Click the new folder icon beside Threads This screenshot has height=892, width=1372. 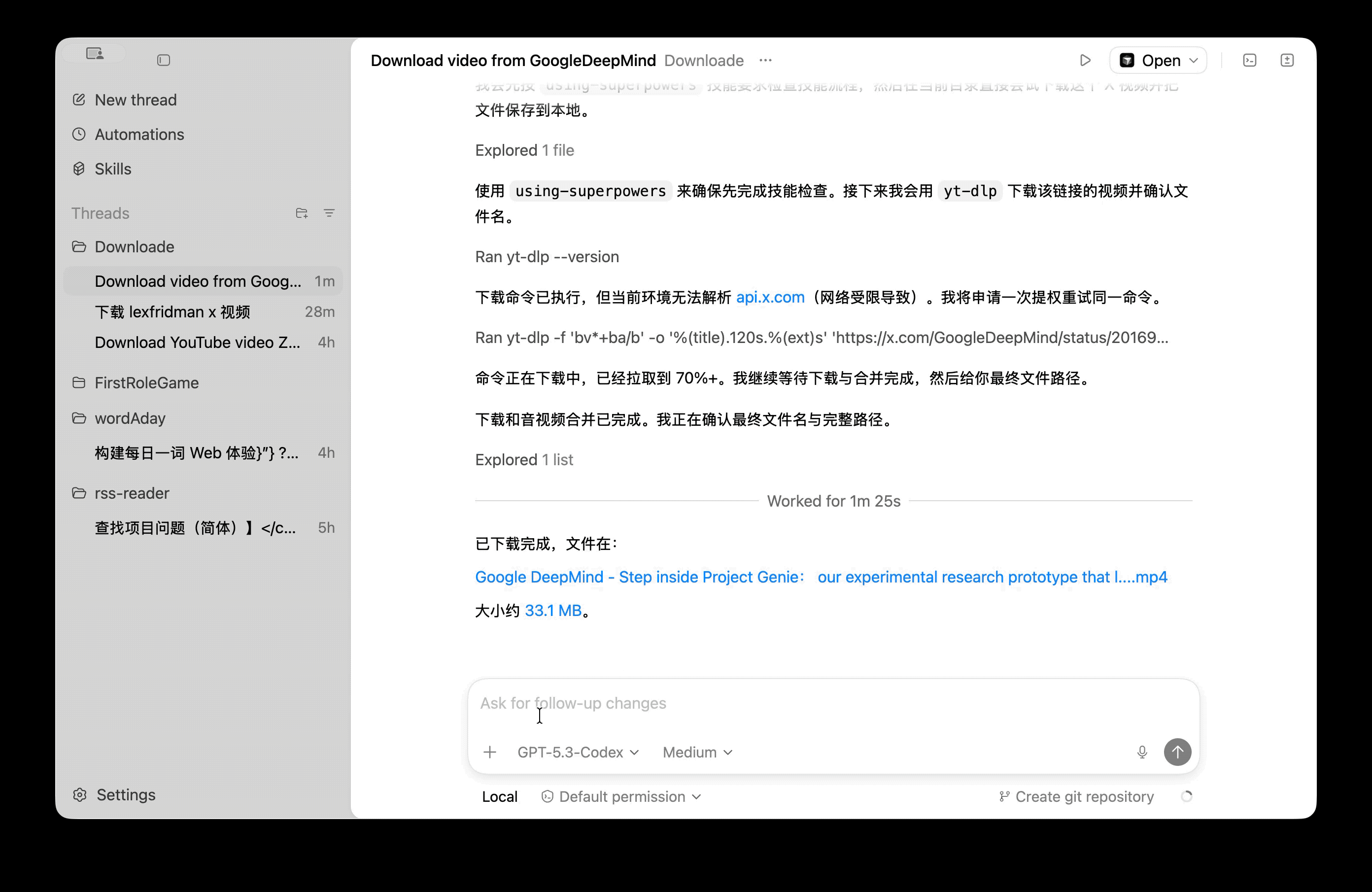pos(302,213)
